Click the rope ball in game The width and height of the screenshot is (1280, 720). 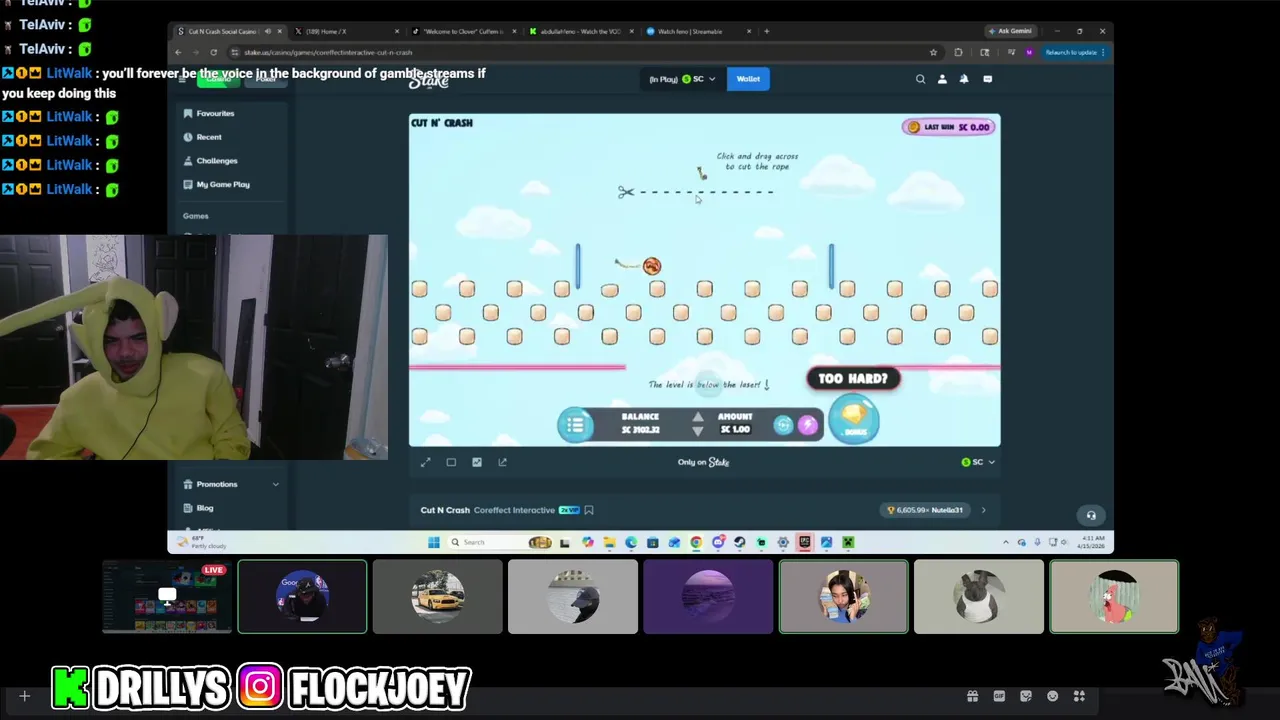tap(652, 266)
